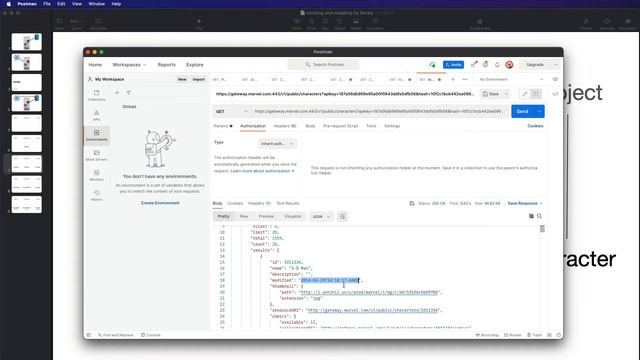Click the blue Send button
This screenshot has height=360, width=640.
523,111
